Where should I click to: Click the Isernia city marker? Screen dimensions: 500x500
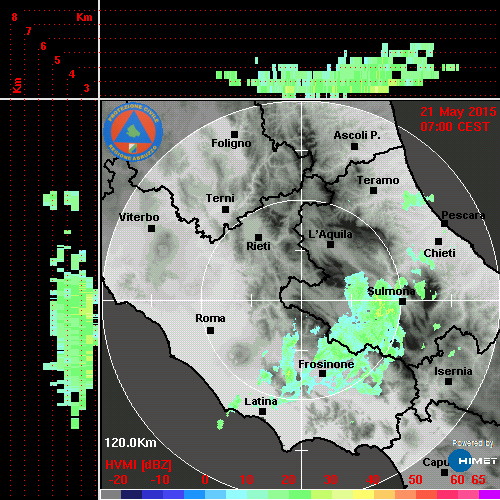[449, 381]
